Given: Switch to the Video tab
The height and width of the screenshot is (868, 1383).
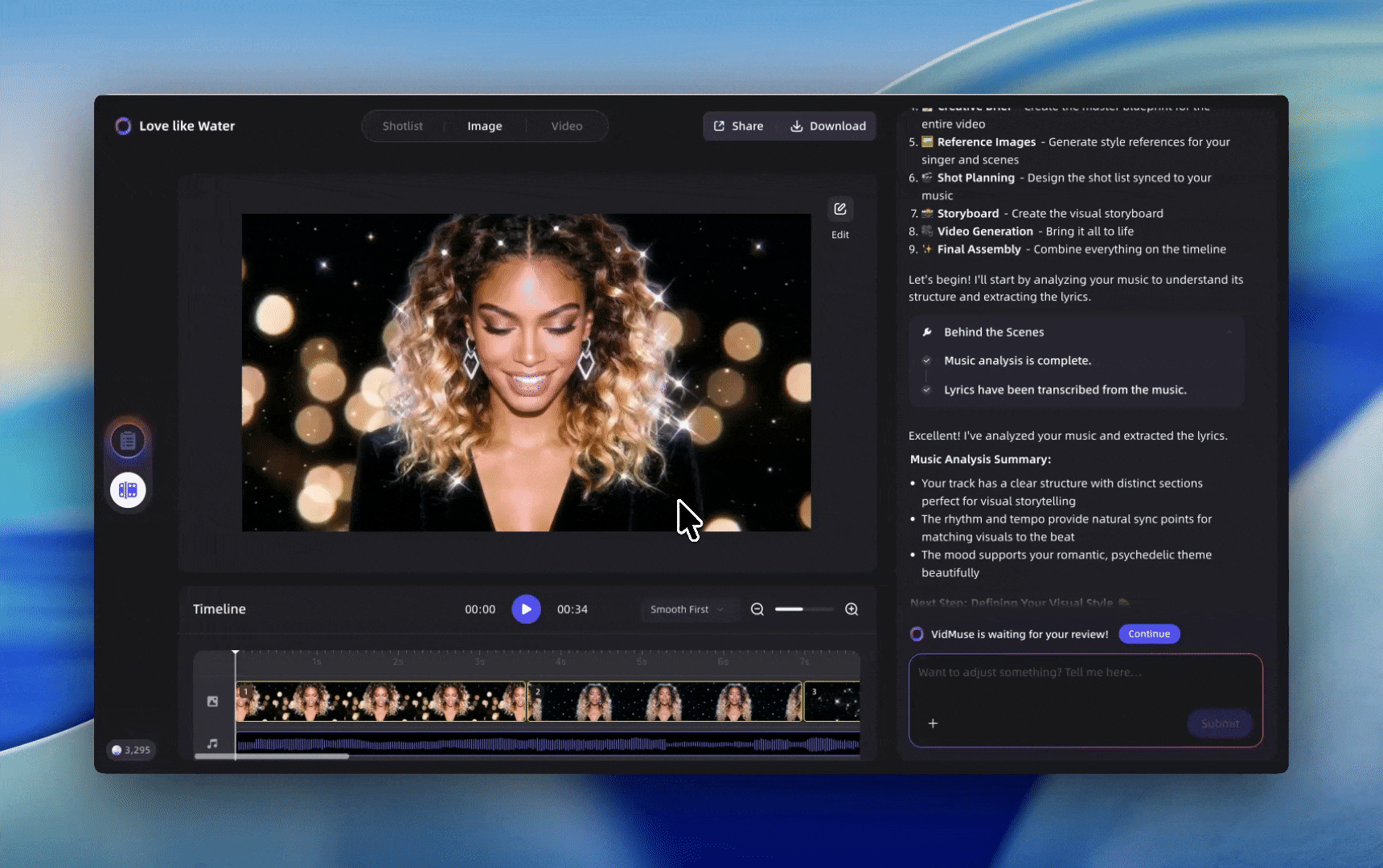Looking at the screenshot, I should tap(566, 126).
